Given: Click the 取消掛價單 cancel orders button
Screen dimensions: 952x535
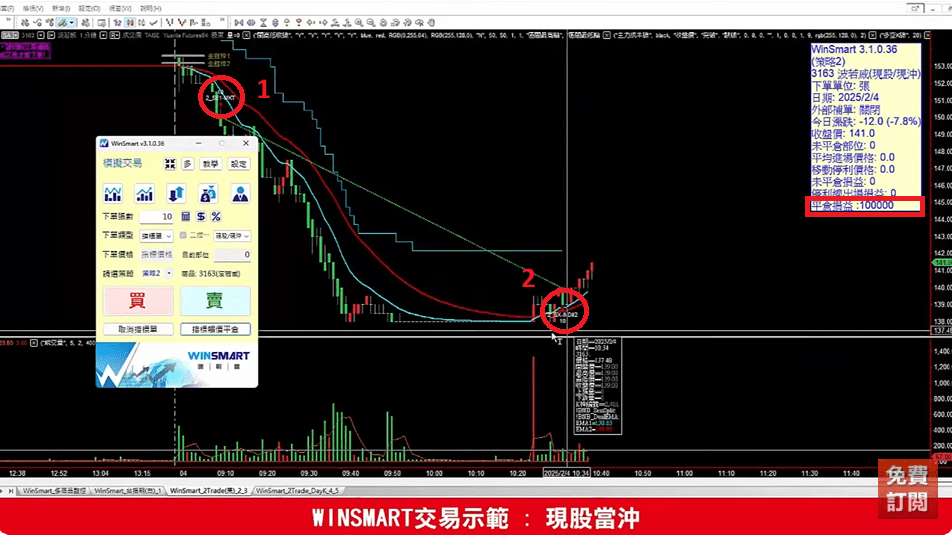Looking at the screenshot, I should (138, 329).
